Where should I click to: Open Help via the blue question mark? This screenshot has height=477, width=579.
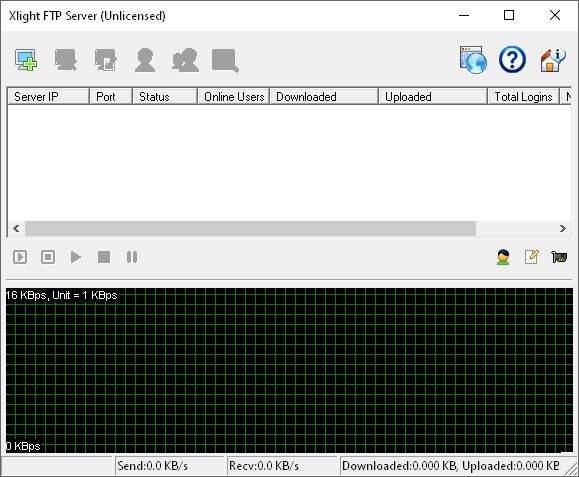click(x=512, y=59)
